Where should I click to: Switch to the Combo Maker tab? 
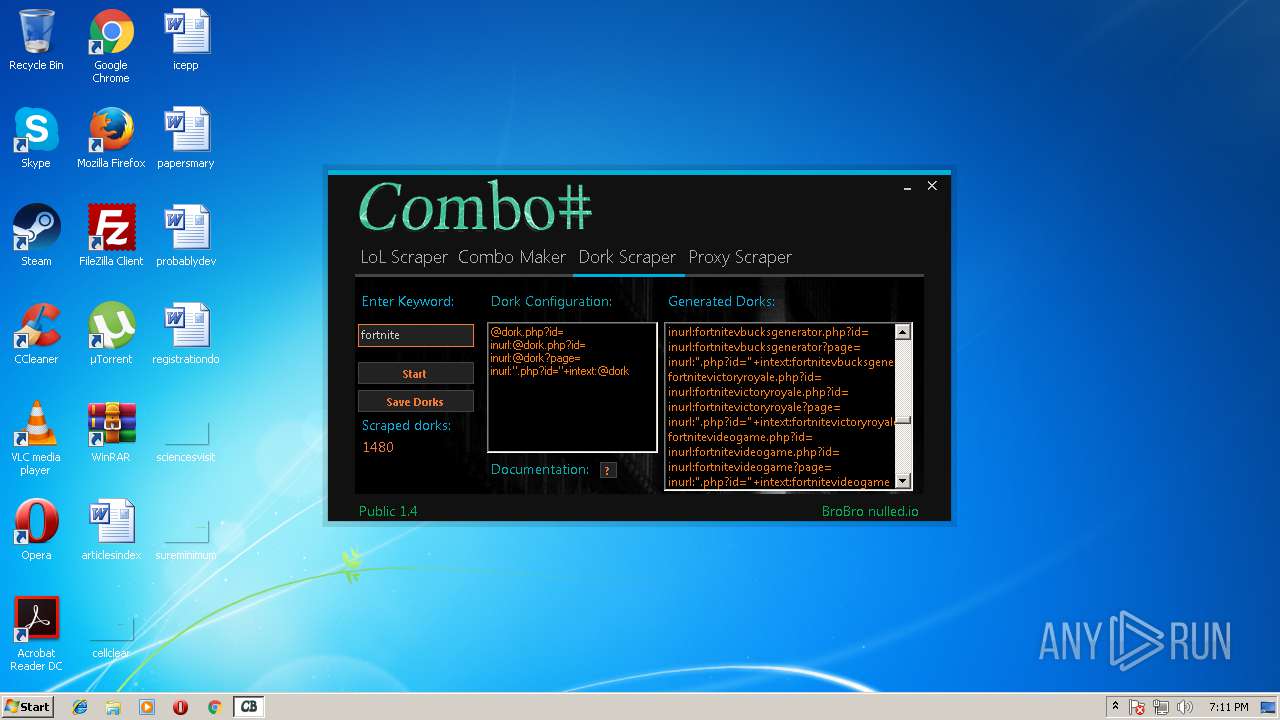[x=512, y=257]
